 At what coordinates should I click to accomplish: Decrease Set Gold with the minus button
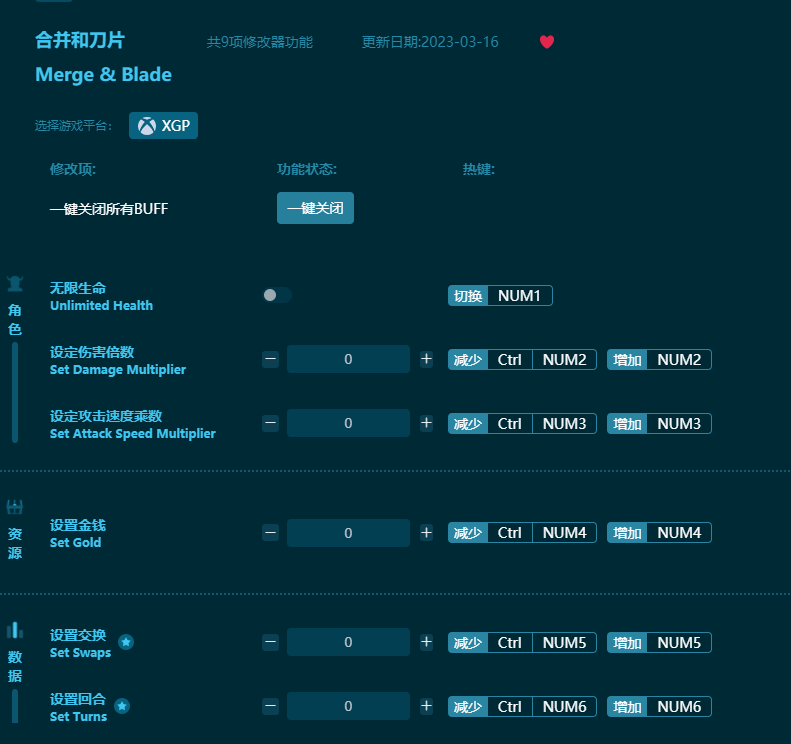click(x=270, y=533)
